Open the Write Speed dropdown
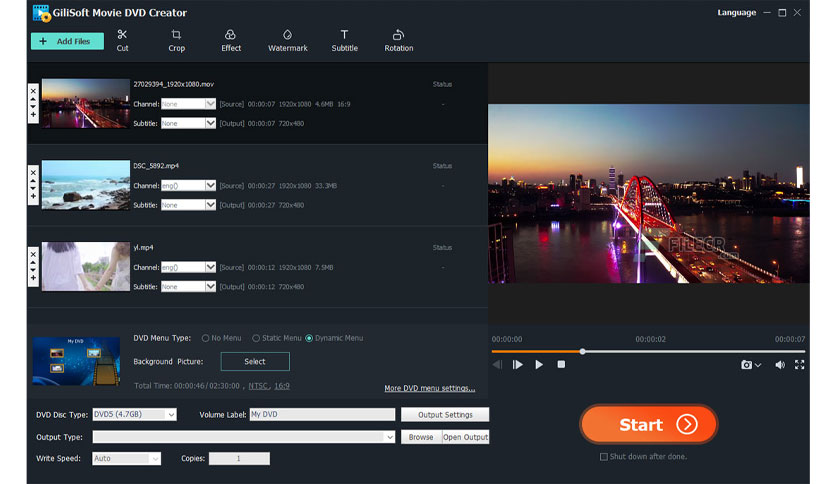The height and width of the screenshot is (484, 836). 126,458
